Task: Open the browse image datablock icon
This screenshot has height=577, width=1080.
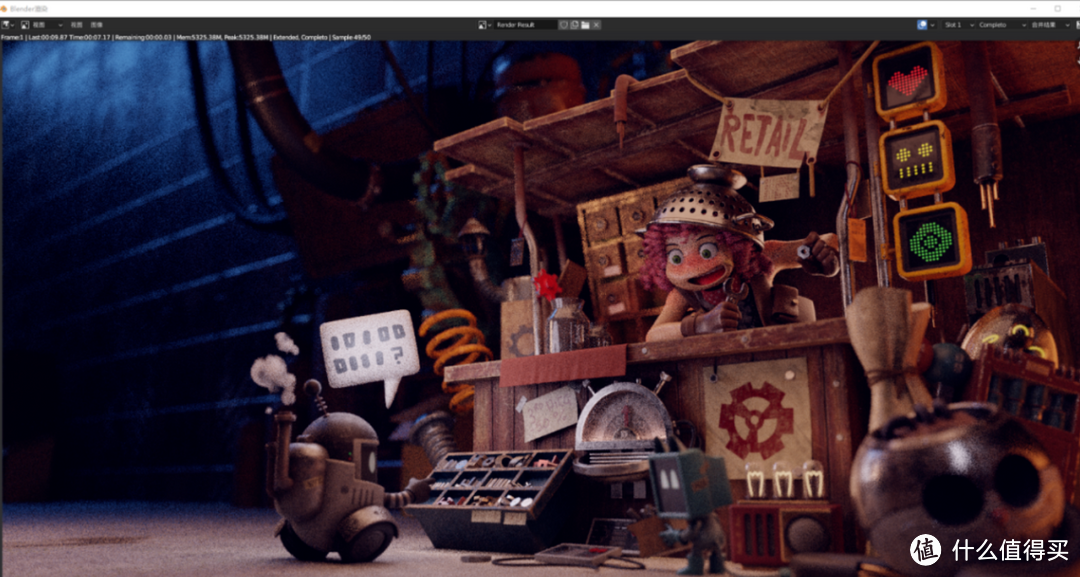Action: click(x=485, y=25)
